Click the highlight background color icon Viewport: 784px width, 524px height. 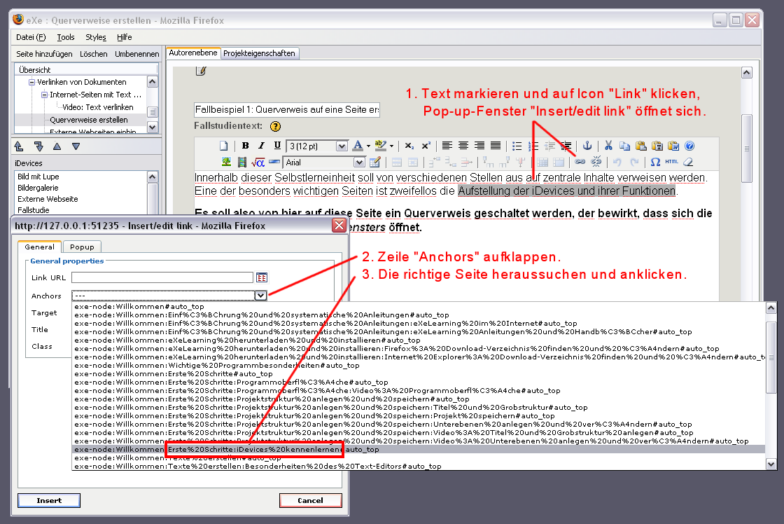(x=380, y=146)
